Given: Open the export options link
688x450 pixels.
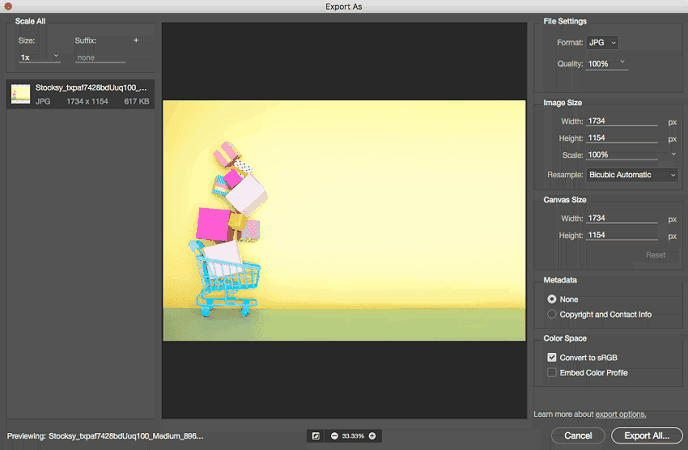Looking at the screenshot, I should pos(620,414).
